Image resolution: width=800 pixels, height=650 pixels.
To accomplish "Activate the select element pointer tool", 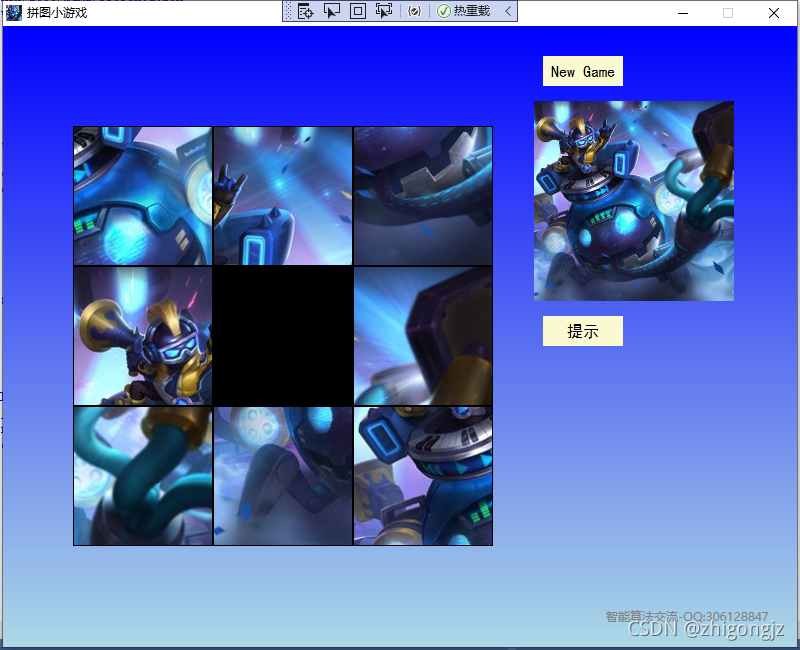I will (332, 11).
